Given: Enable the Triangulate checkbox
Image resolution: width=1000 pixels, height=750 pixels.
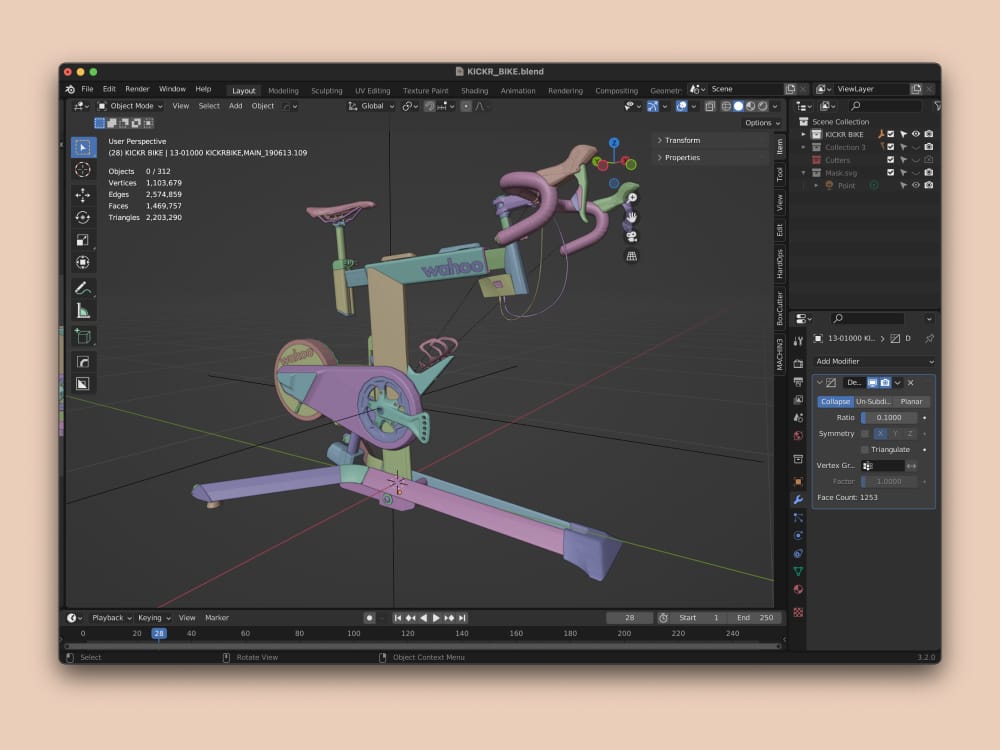Looking at the screenshot, I should coord(865,450).
